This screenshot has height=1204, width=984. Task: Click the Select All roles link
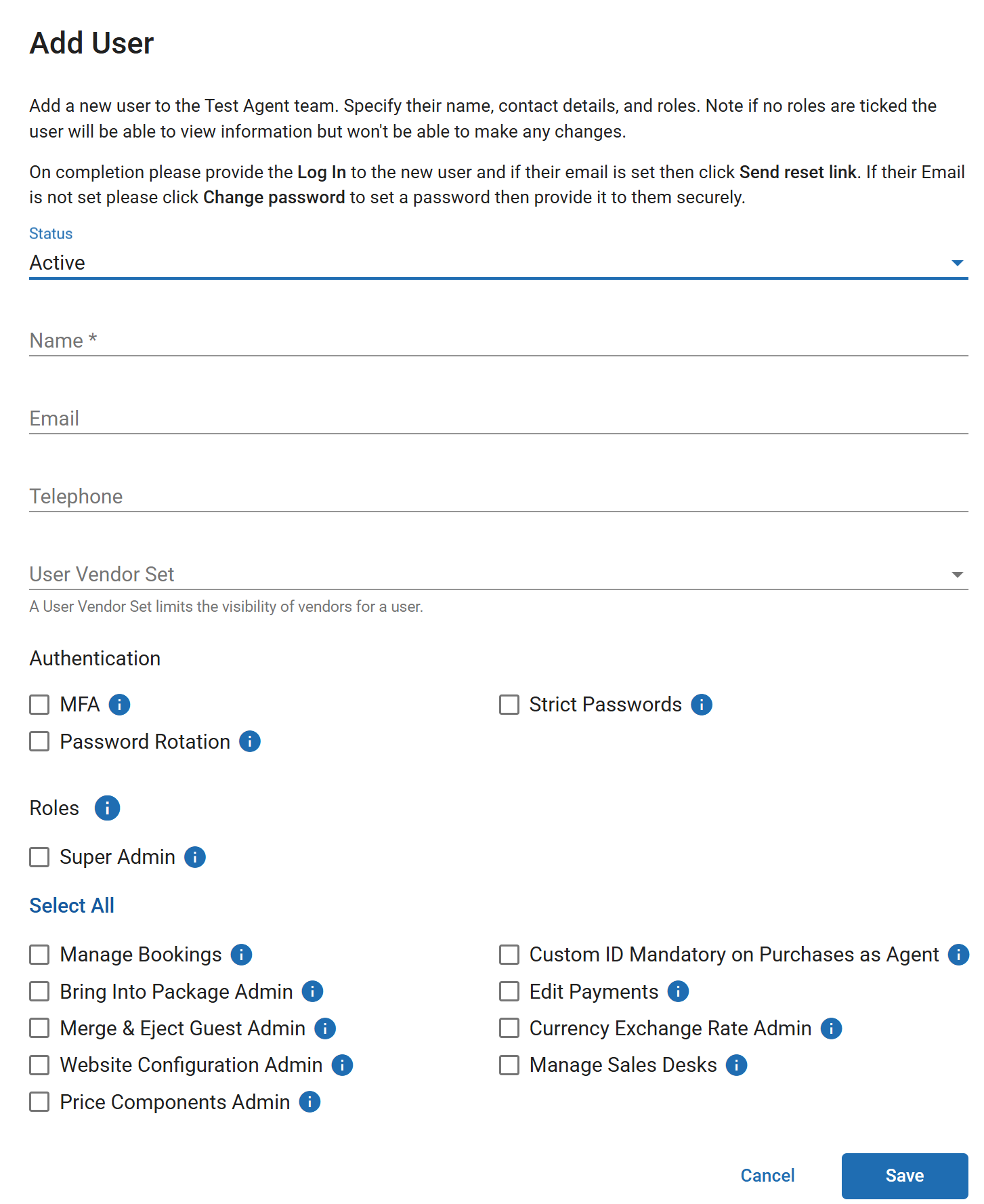click(72, 906)
